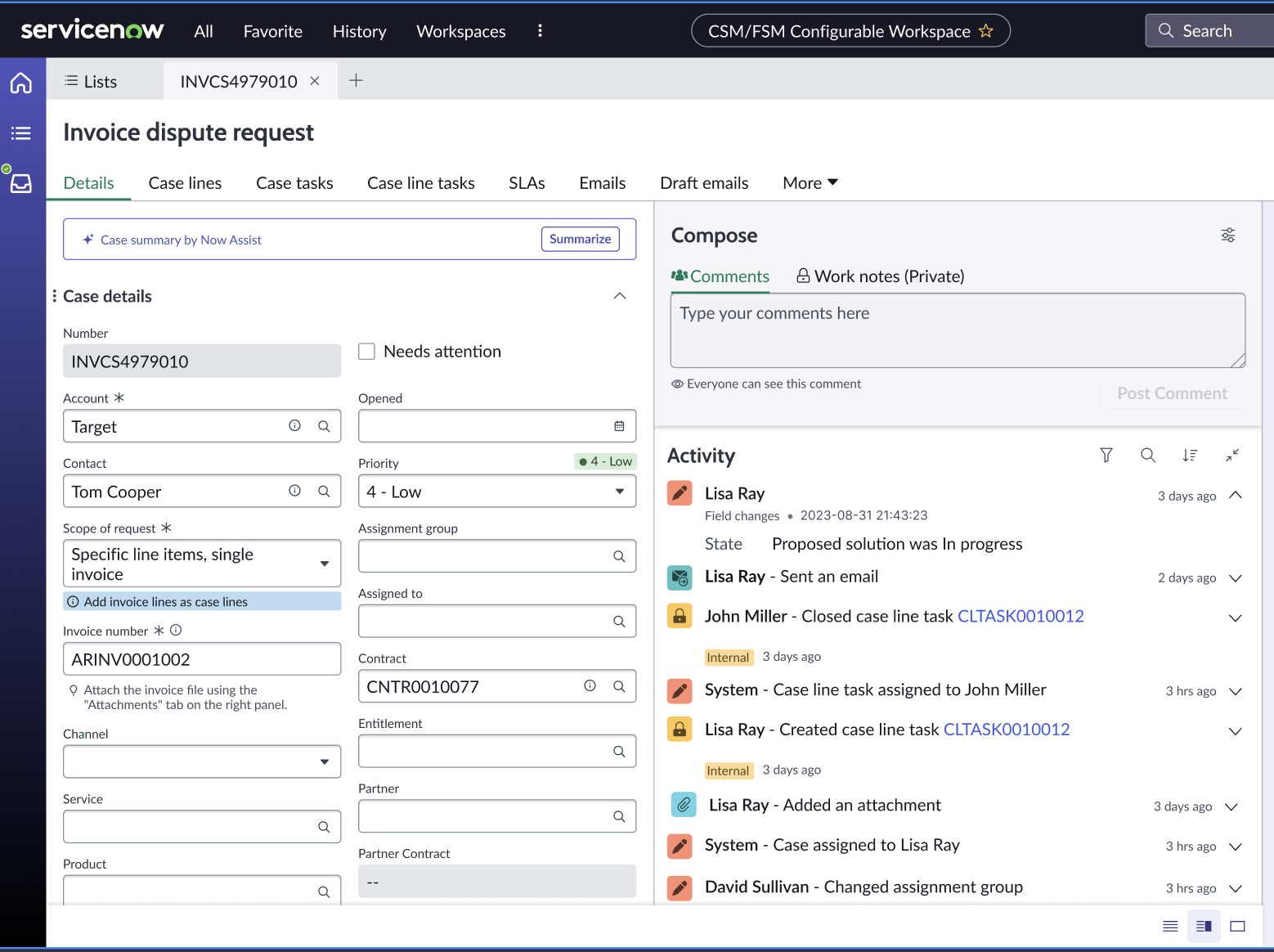Click the Summarize button
This screenshot has height=952, width=1274.
coord(581,239)
